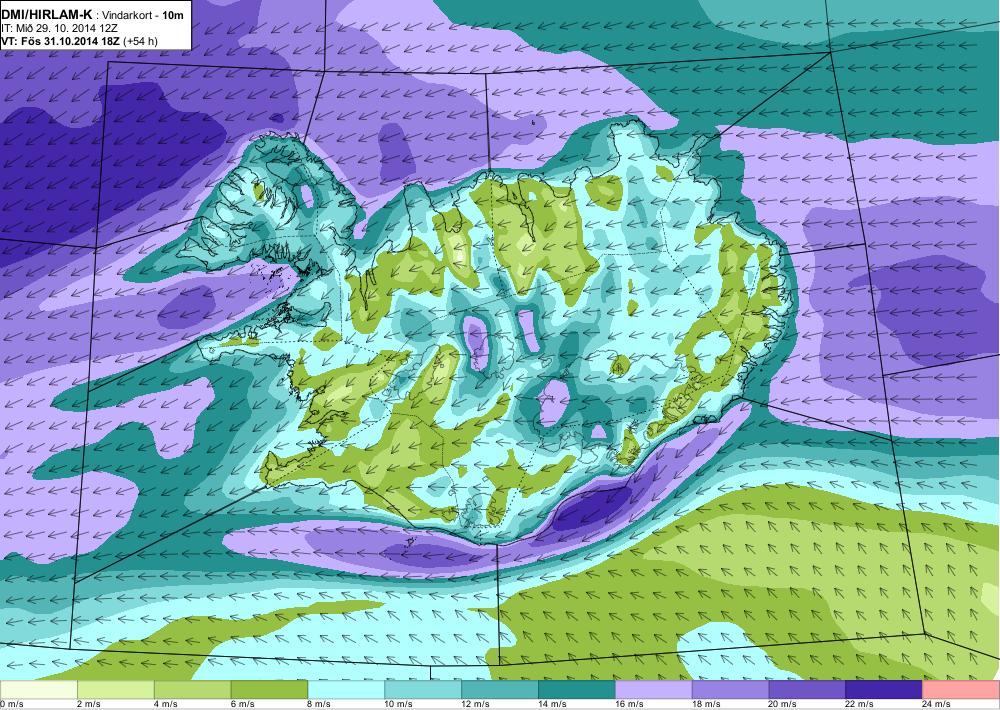Click the pale yellow 0–2 m/s legend swatch
The height and width of the screenshot is (710, 1000).
click(39, 690)
